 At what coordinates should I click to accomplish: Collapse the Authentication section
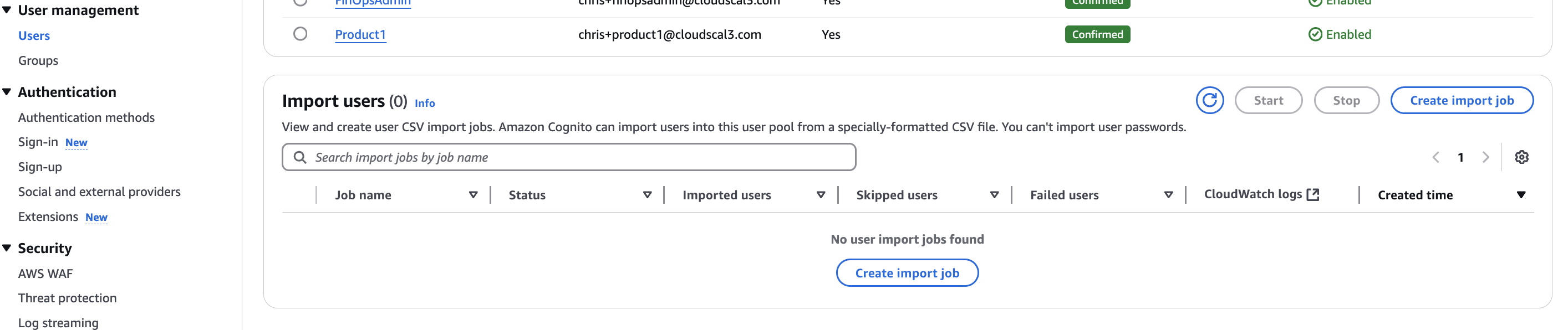click(x=7, y=92)
